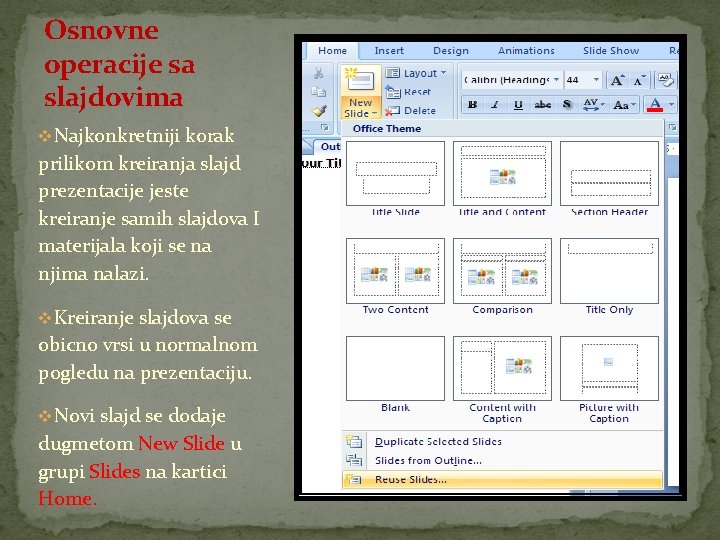Open the Outline pane tab
The height and width of the screenshot is (540, 720).
pos(328,146)
